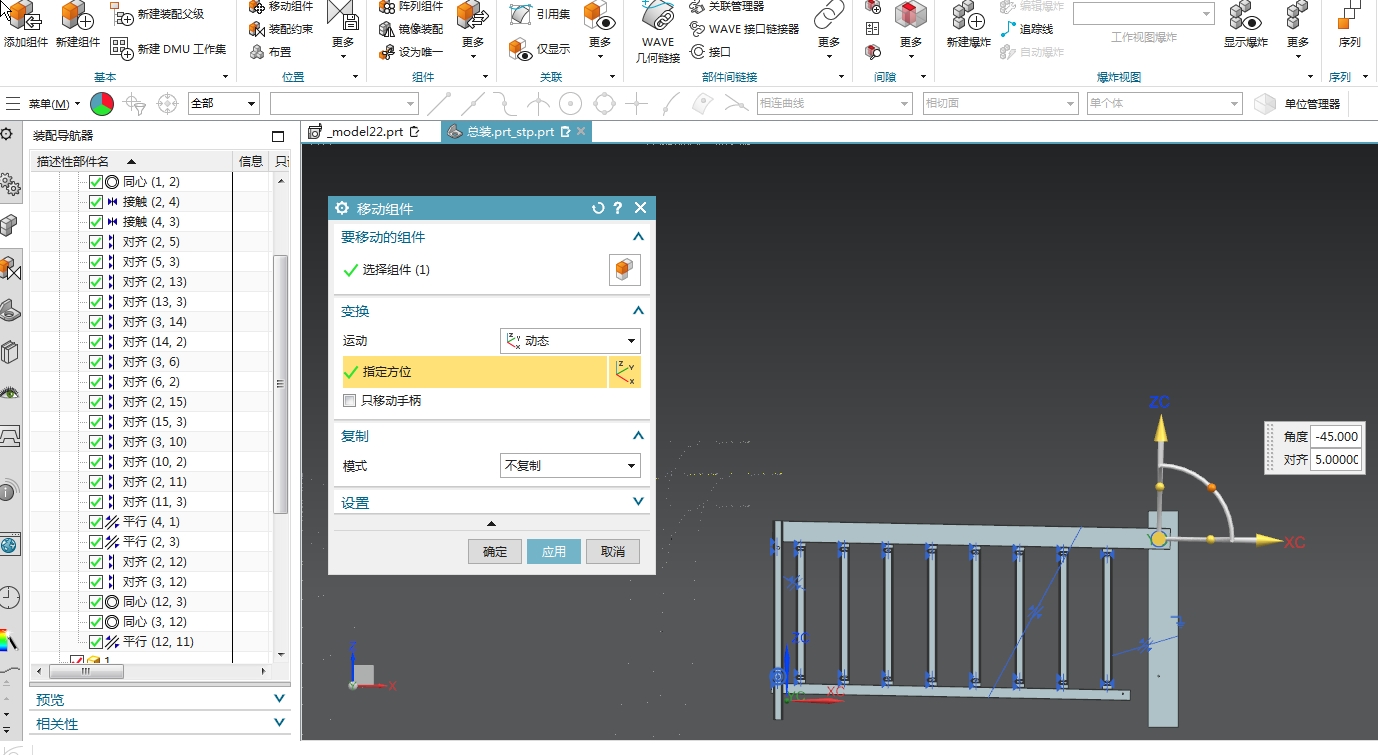Click the component selection cube icon in dialog
Screen dimensions: 1378x755
[x=625, y=270]
